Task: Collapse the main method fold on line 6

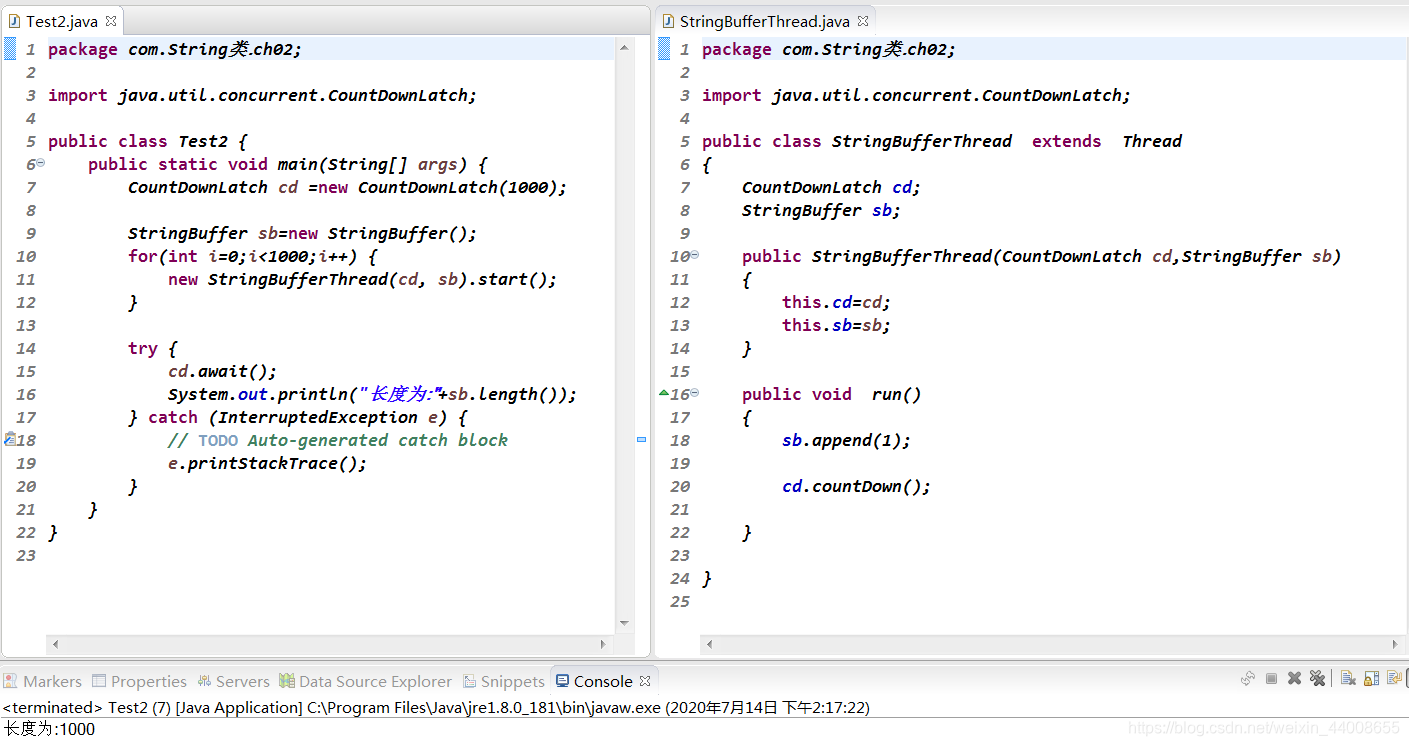Action: tap(41, 163)
